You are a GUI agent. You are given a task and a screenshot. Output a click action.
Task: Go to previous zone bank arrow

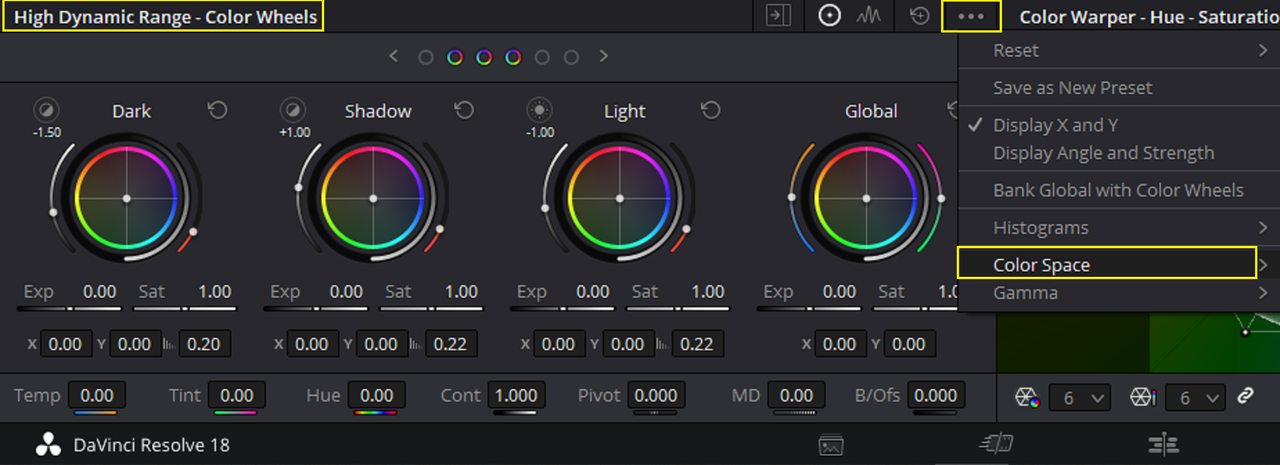pyautogui.click(x=394, y=57)
